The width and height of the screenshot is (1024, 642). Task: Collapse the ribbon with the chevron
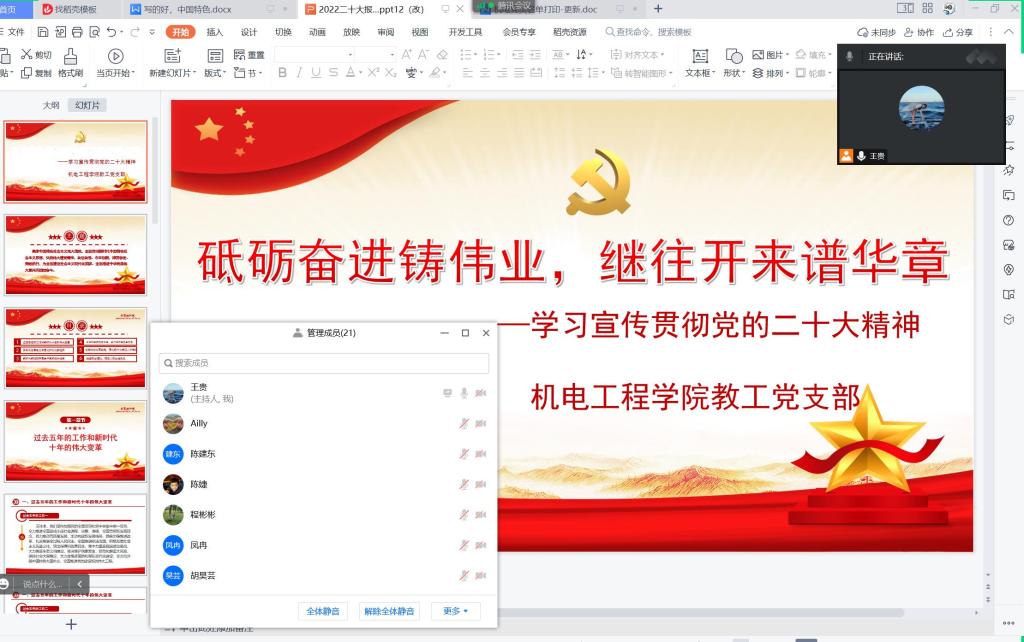click(1009, 32)
